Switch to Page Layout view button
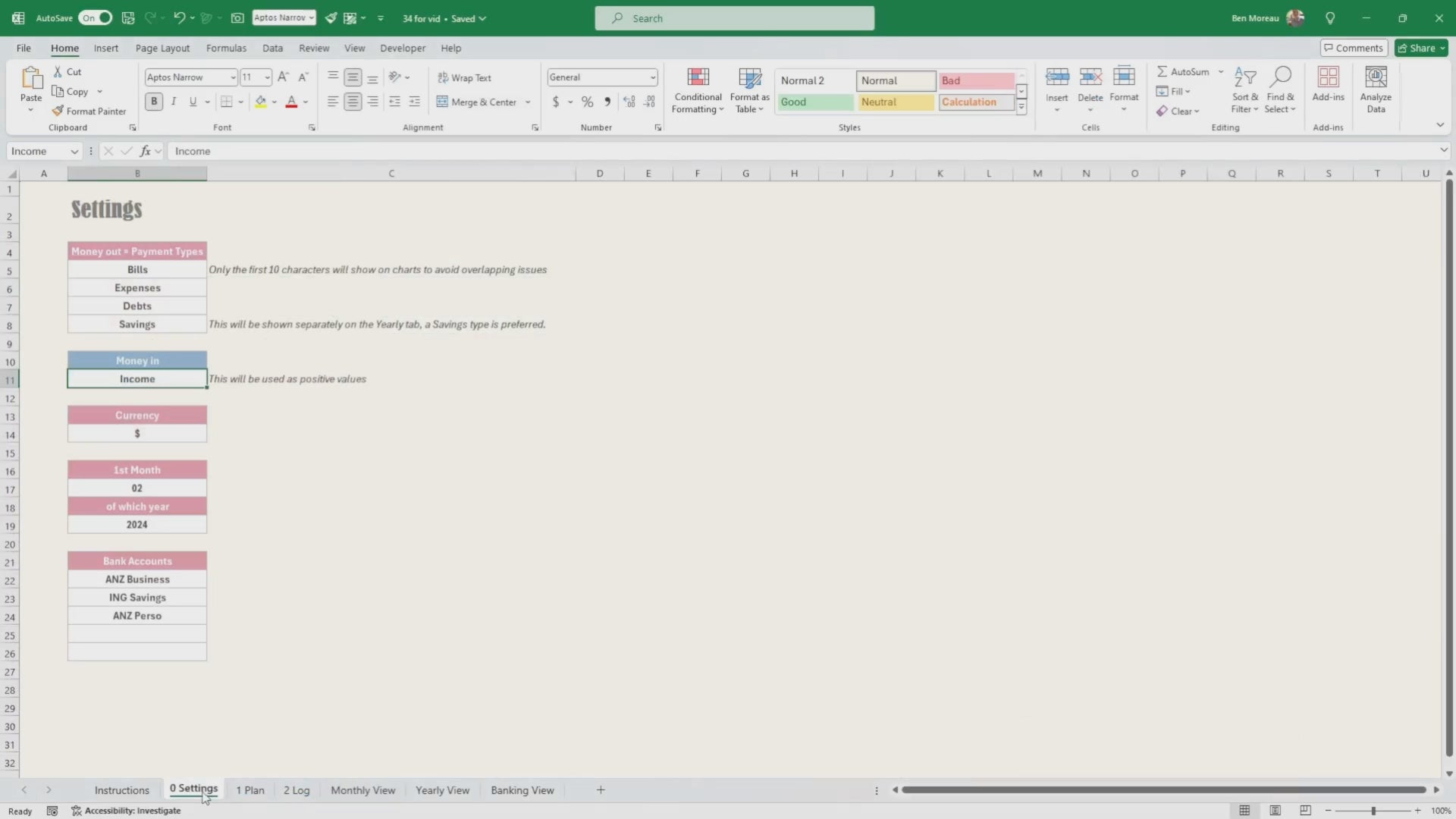This screenshot has width=1456, height=819. coord(1276,811)
